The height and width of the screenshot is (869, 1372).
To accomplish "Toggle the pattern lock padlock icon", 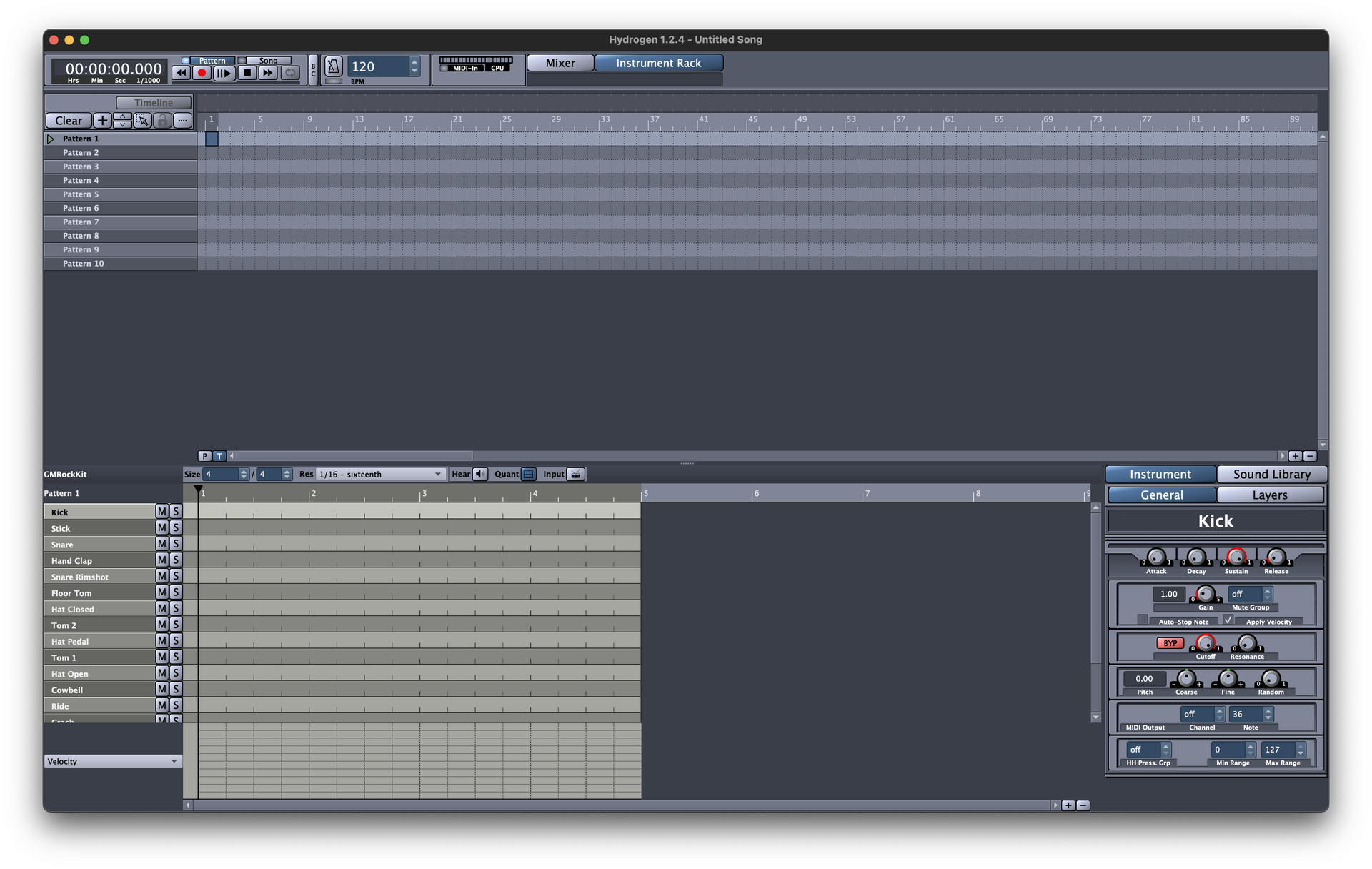I will (x=162, y=121).
